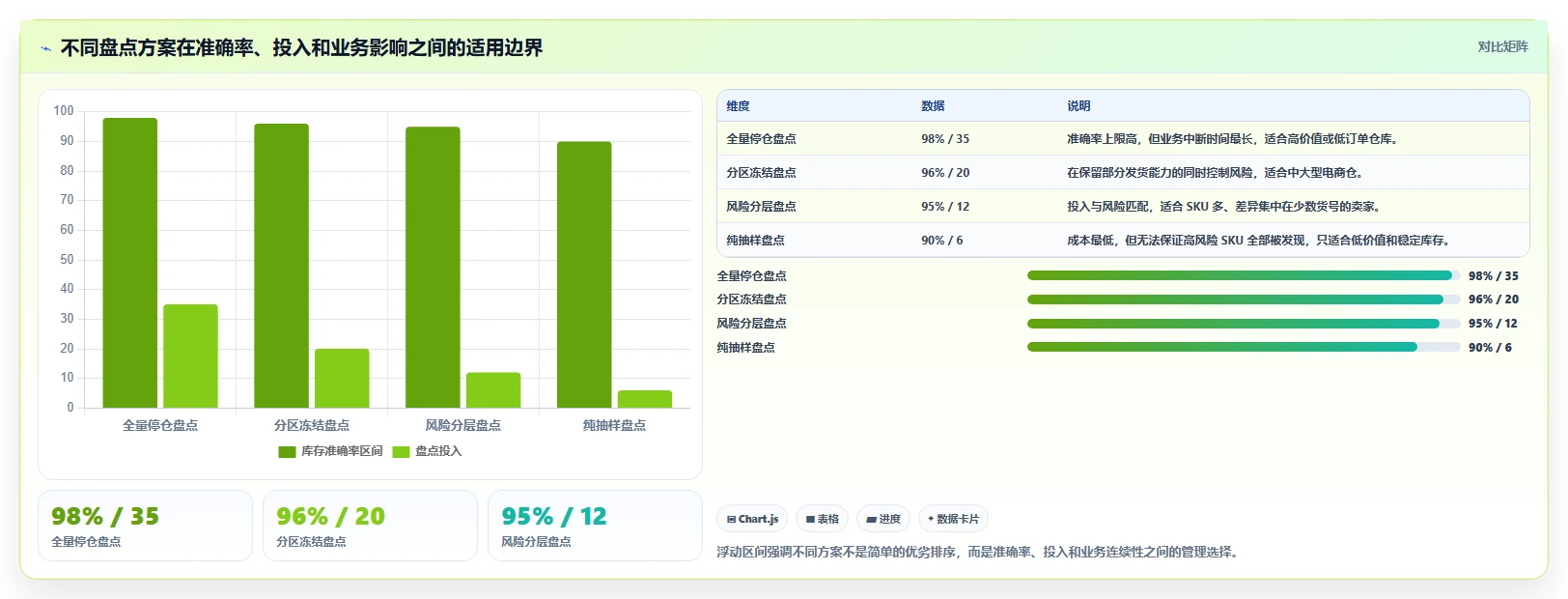Click the 风险分层盘点 dark green accuracy bar
Image resolution: width=1568 pixels, height=599 pixels.
click(x=433, y=268)
